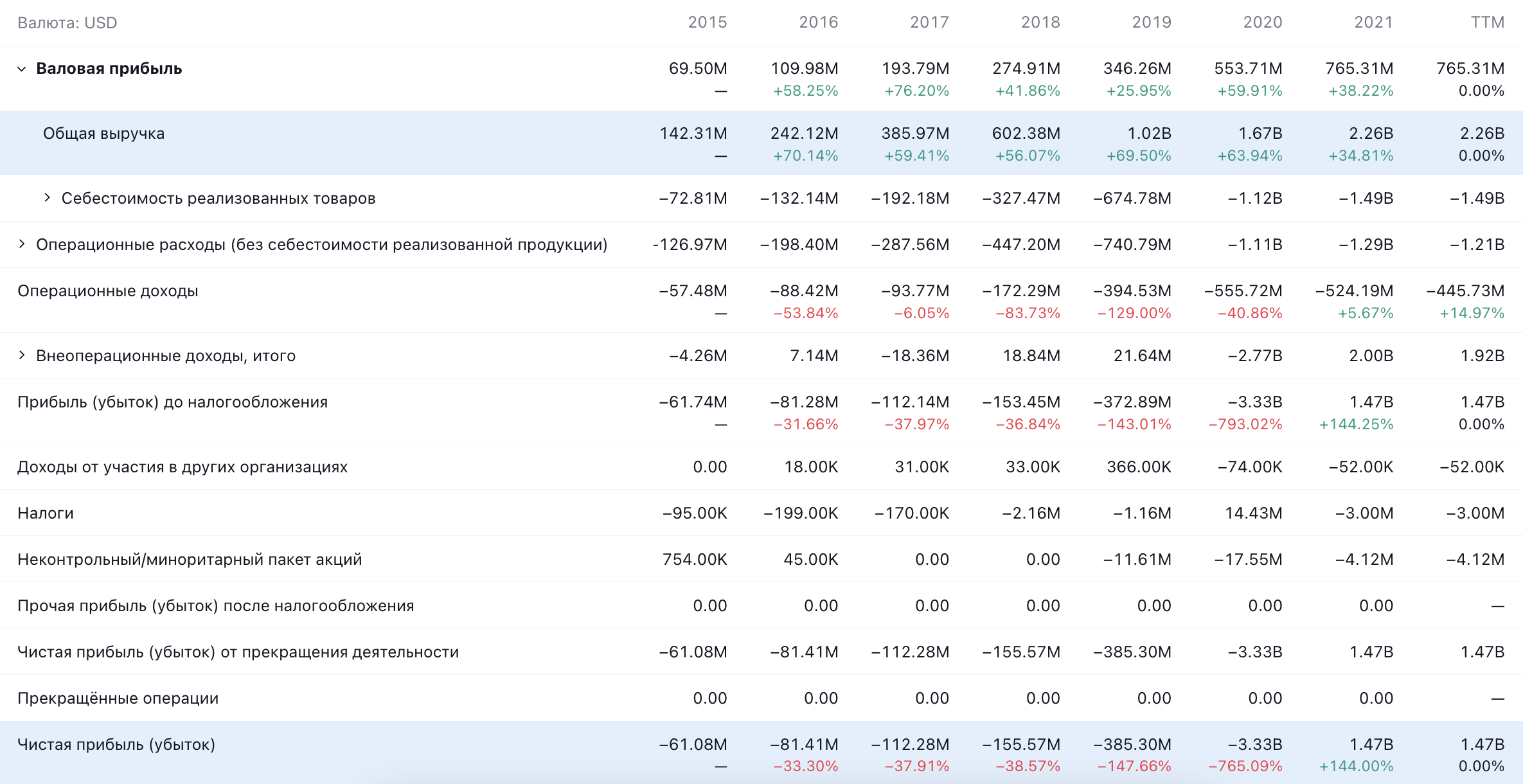Viewport: 1523px width, 784px height.
Task: Click net income change +144.00%
Action: [1356, 767]
